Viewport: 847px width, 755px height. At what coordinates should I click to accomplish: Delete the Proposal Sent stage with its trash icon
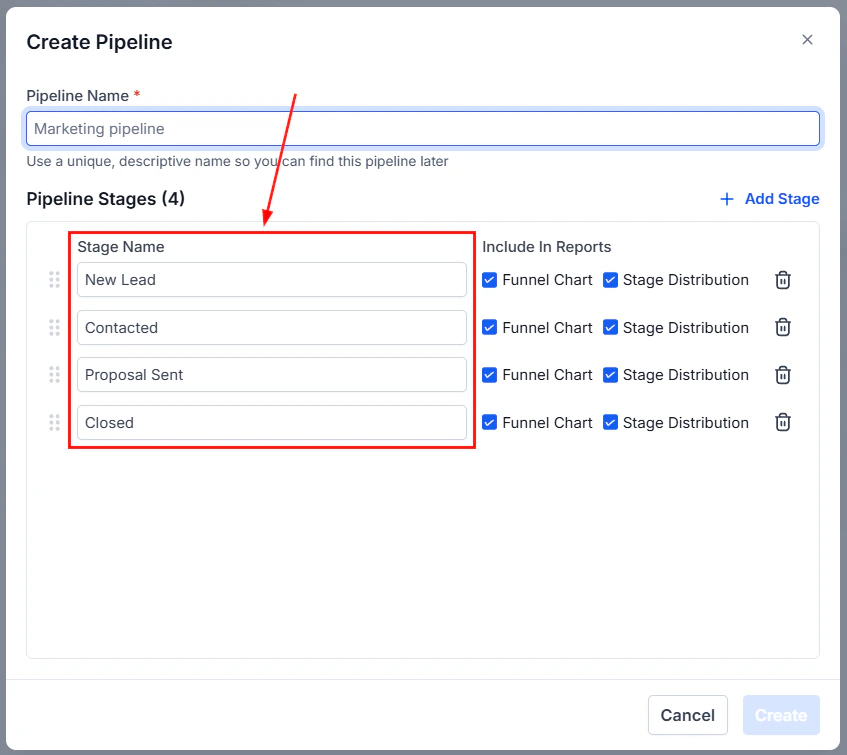pos(782,375)
